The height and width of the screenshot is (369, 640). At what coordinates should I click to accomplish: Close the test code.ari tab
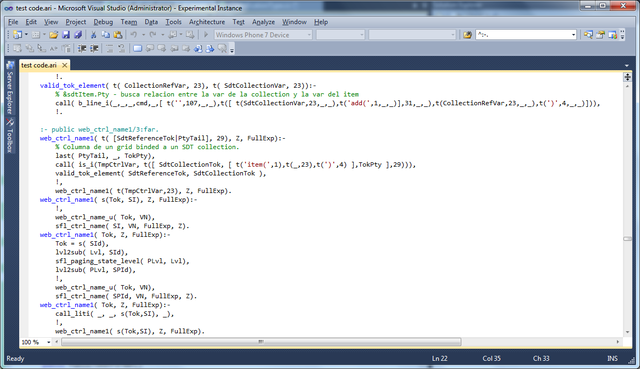pyautogui.click(x=64, y=65)
